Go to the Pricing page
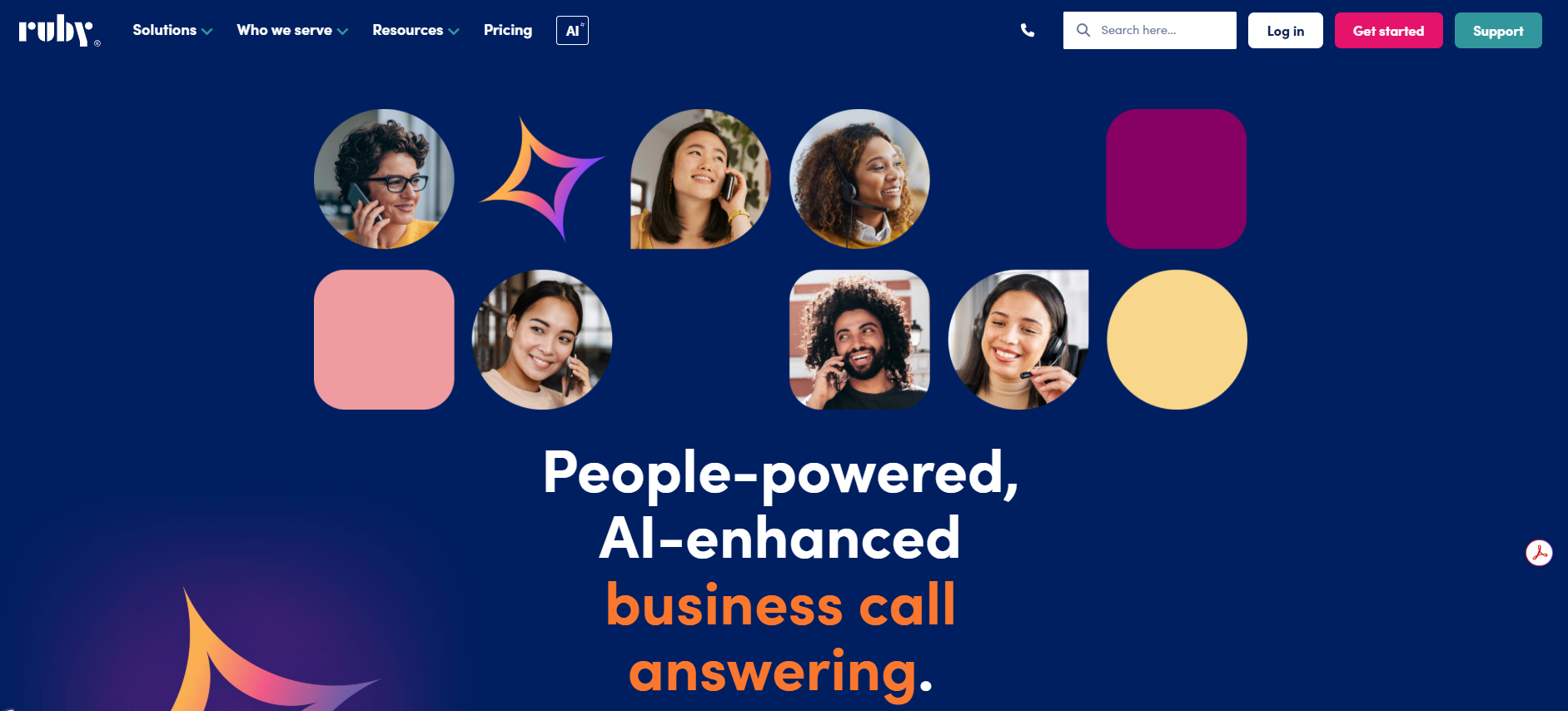 (508, 30)
